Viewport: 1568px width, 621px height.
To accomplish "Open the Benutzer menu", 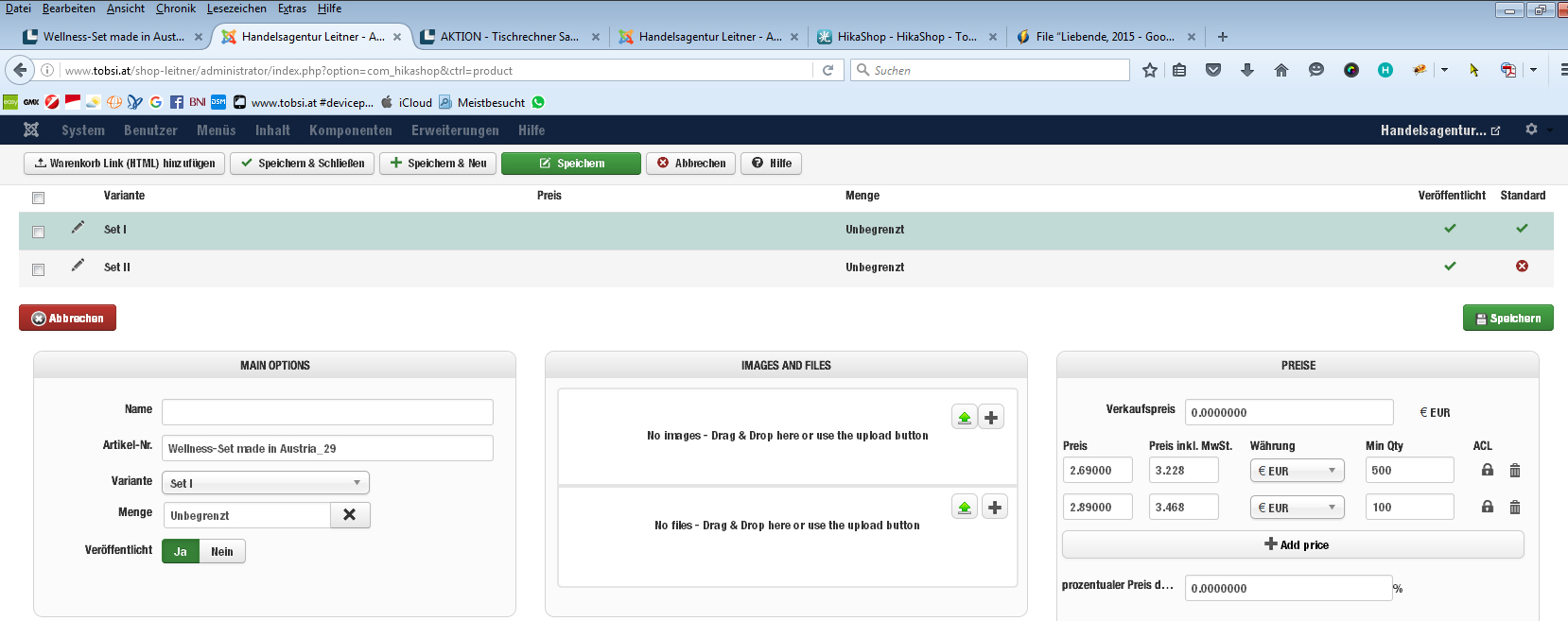I will [150, 130].
